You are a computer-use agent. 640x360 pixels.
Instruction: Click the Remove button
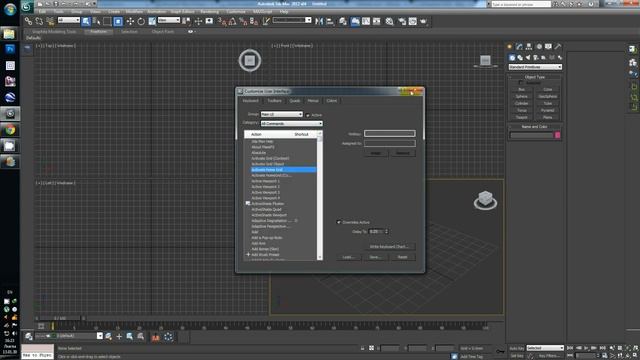(x=403, y=153)
